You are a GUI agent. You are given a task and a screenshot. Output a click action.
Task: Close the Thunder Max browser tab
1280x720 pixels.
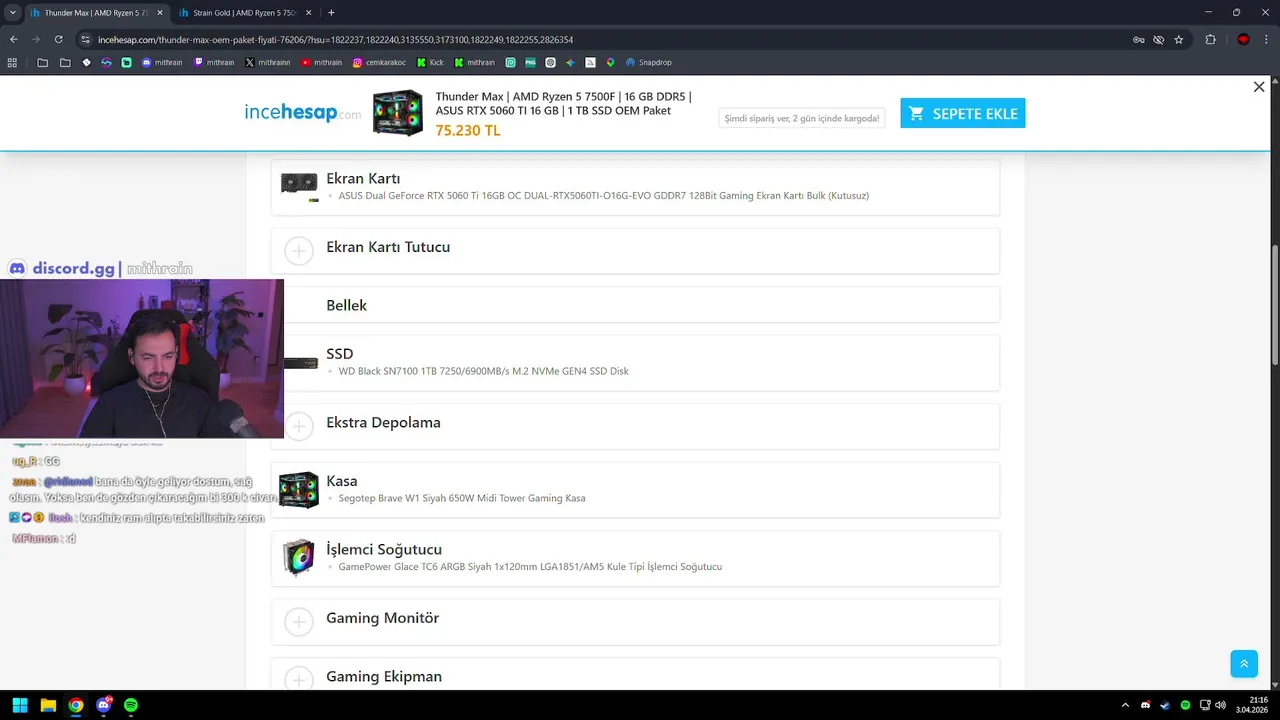pos(159,13)
